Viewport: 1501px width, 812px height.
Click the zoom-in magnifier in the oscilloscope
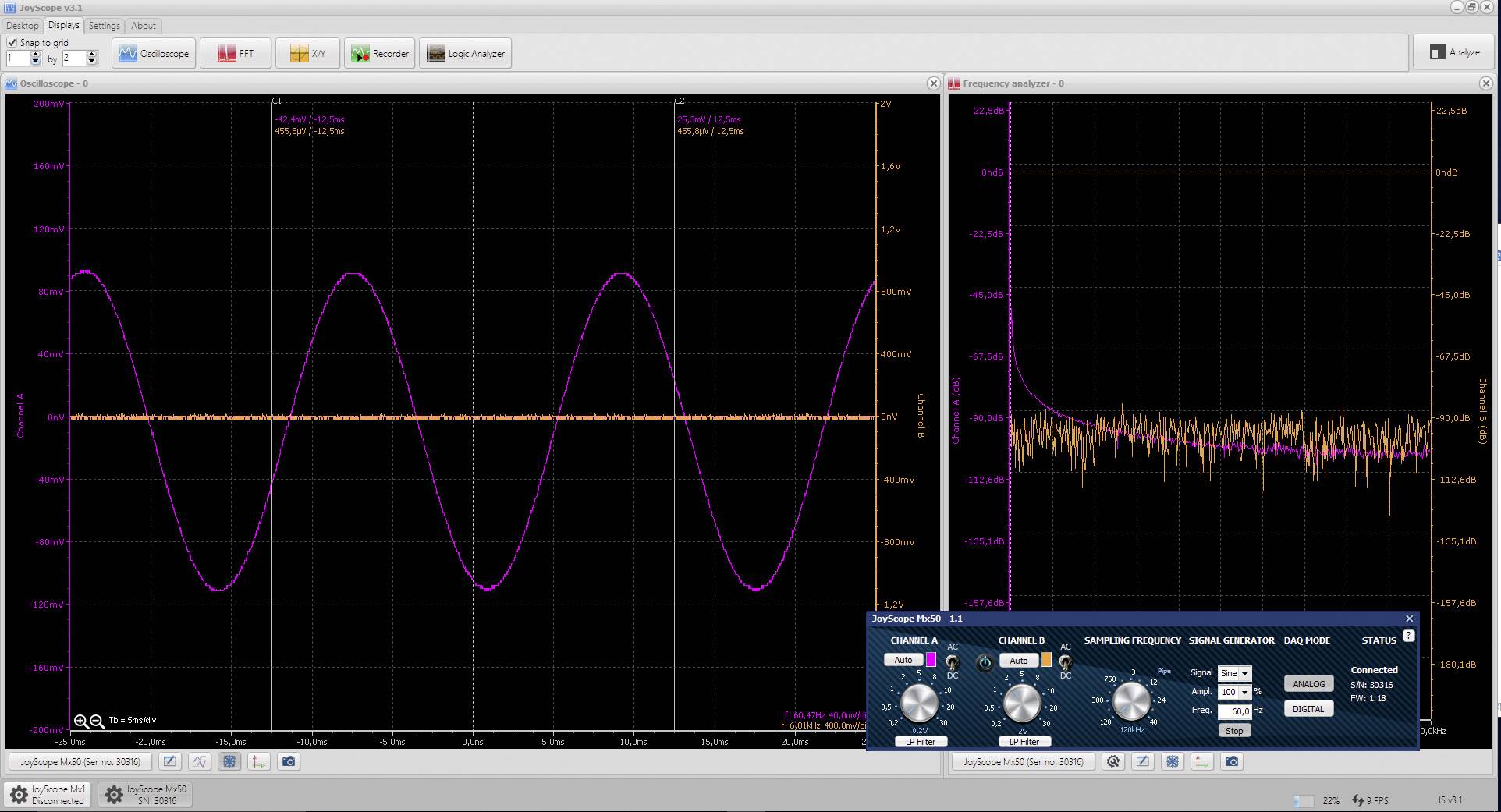pyautogui.click(x=81, y=722)
